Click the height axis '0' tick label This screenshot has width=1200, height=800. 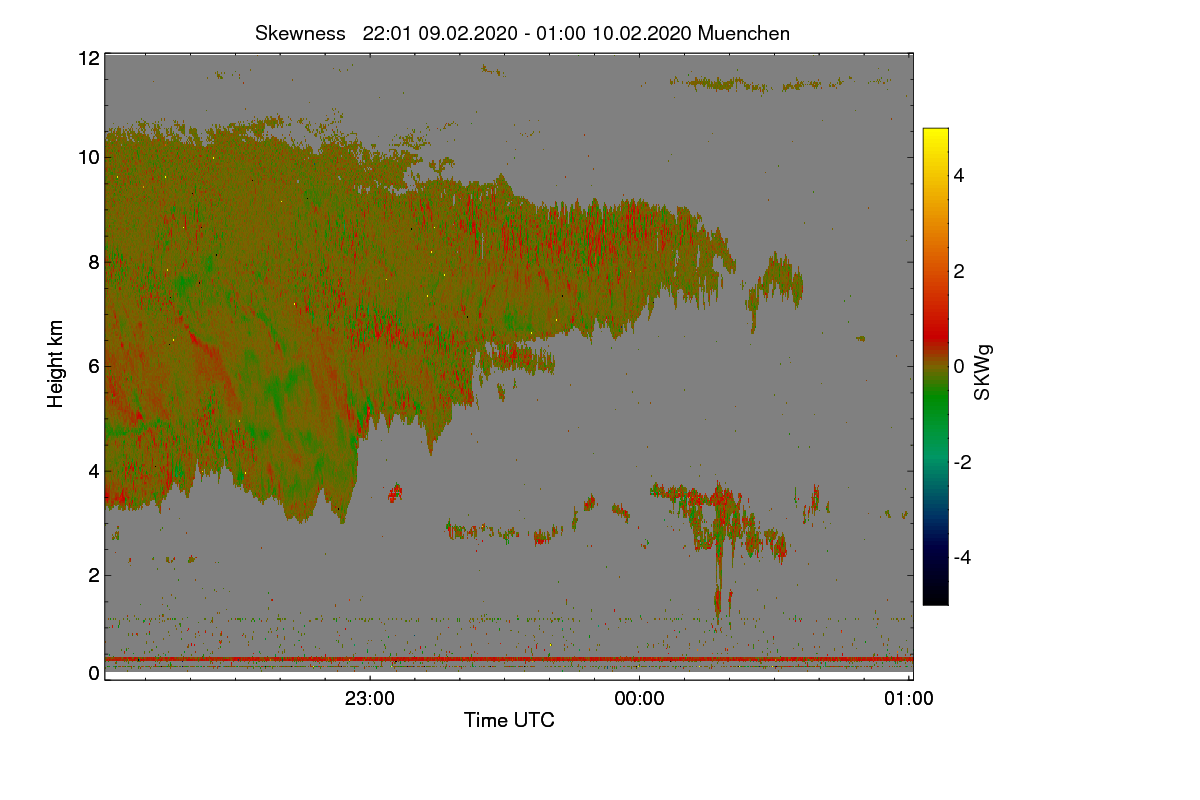click(93, 673)
